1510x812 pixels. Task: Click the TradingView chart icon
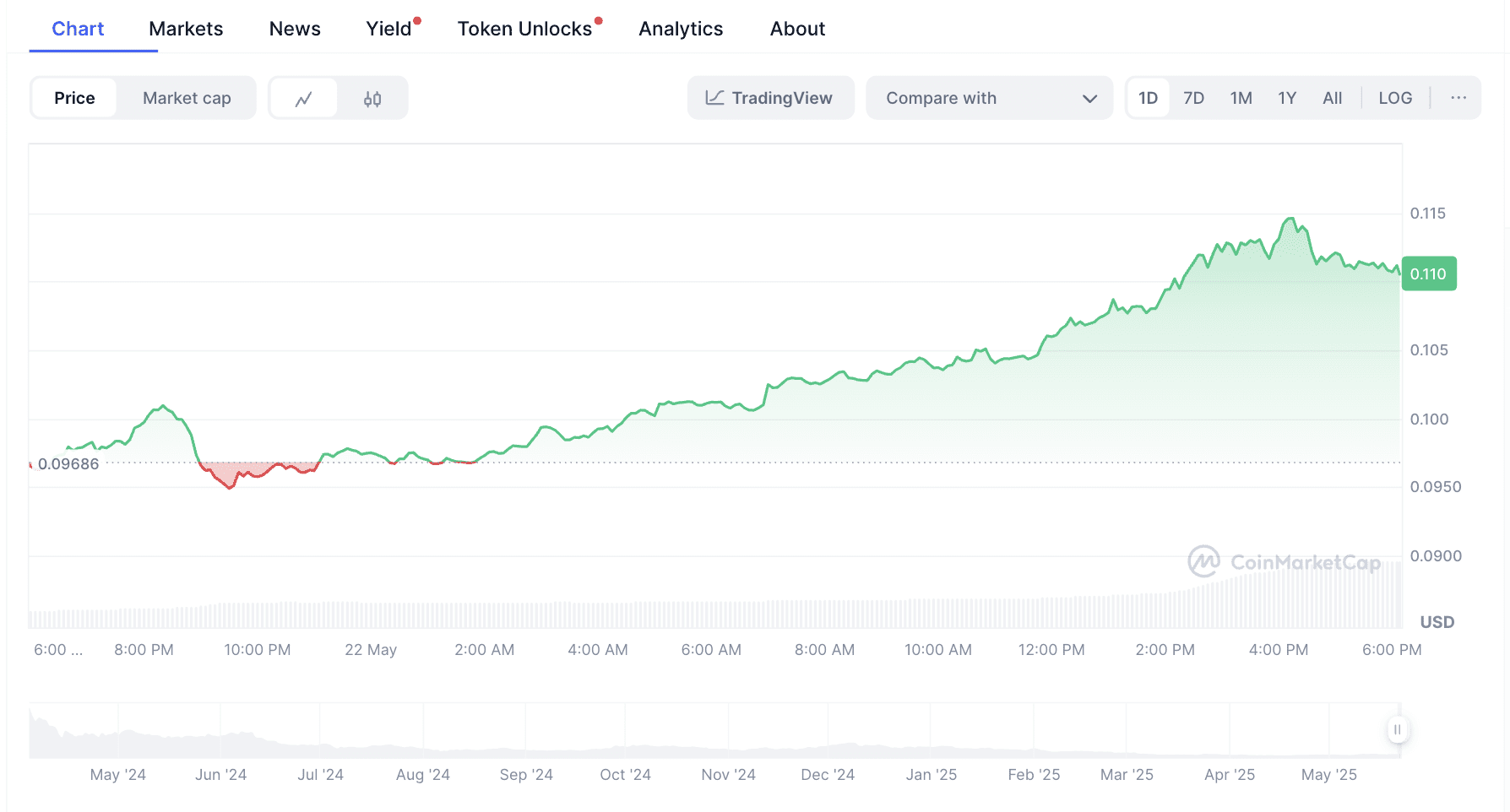(714, 98)
